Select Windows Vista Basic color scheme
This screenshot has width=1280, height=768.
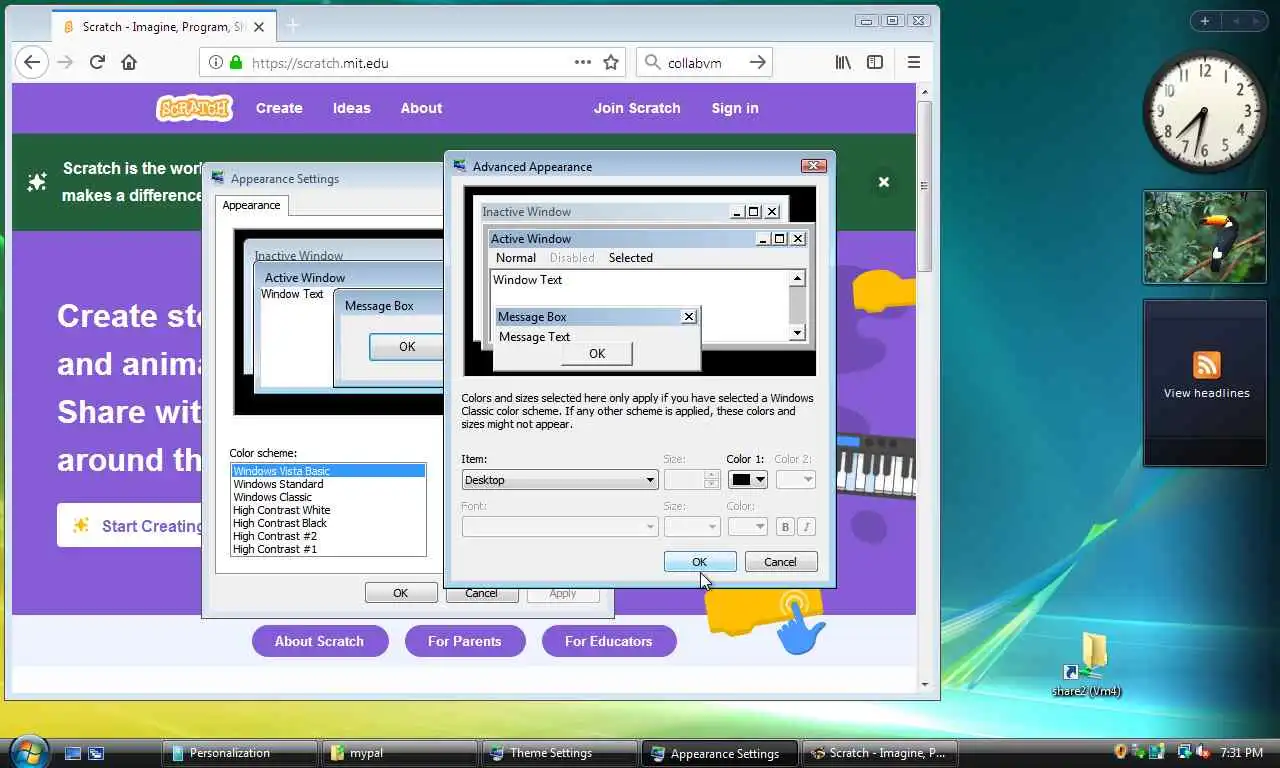click(328, 471)
